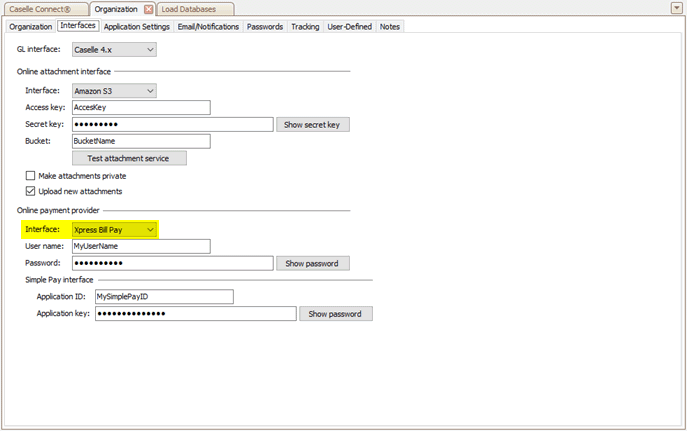Open the Application Settings tab
Viewport: 687px width, 431px height.
coord(137,27)
